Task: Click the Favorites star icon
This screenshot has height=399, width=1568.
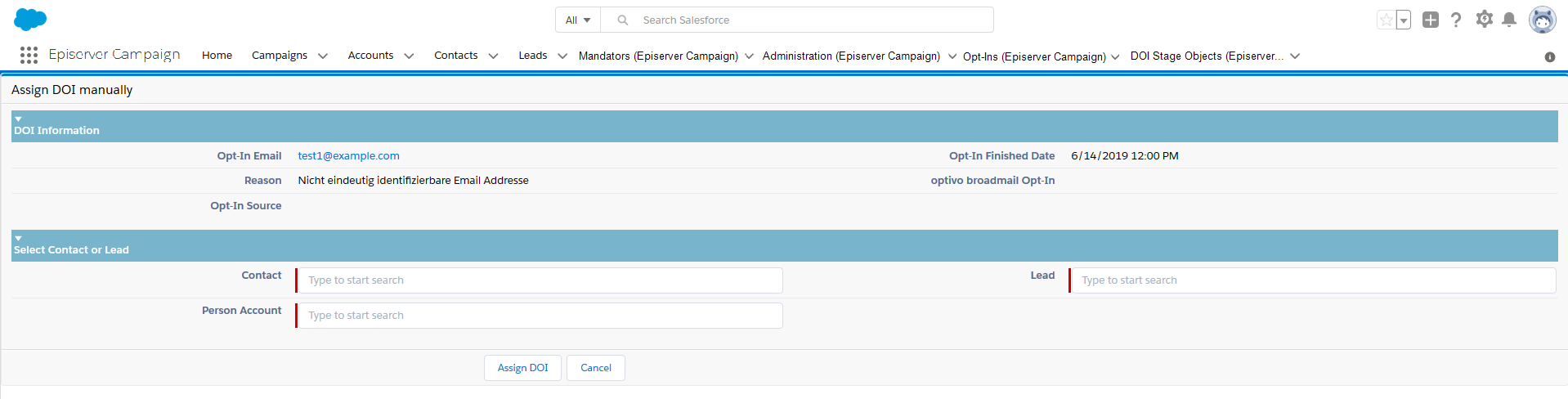Action: pyautogui.click(x=1386, y=20)
